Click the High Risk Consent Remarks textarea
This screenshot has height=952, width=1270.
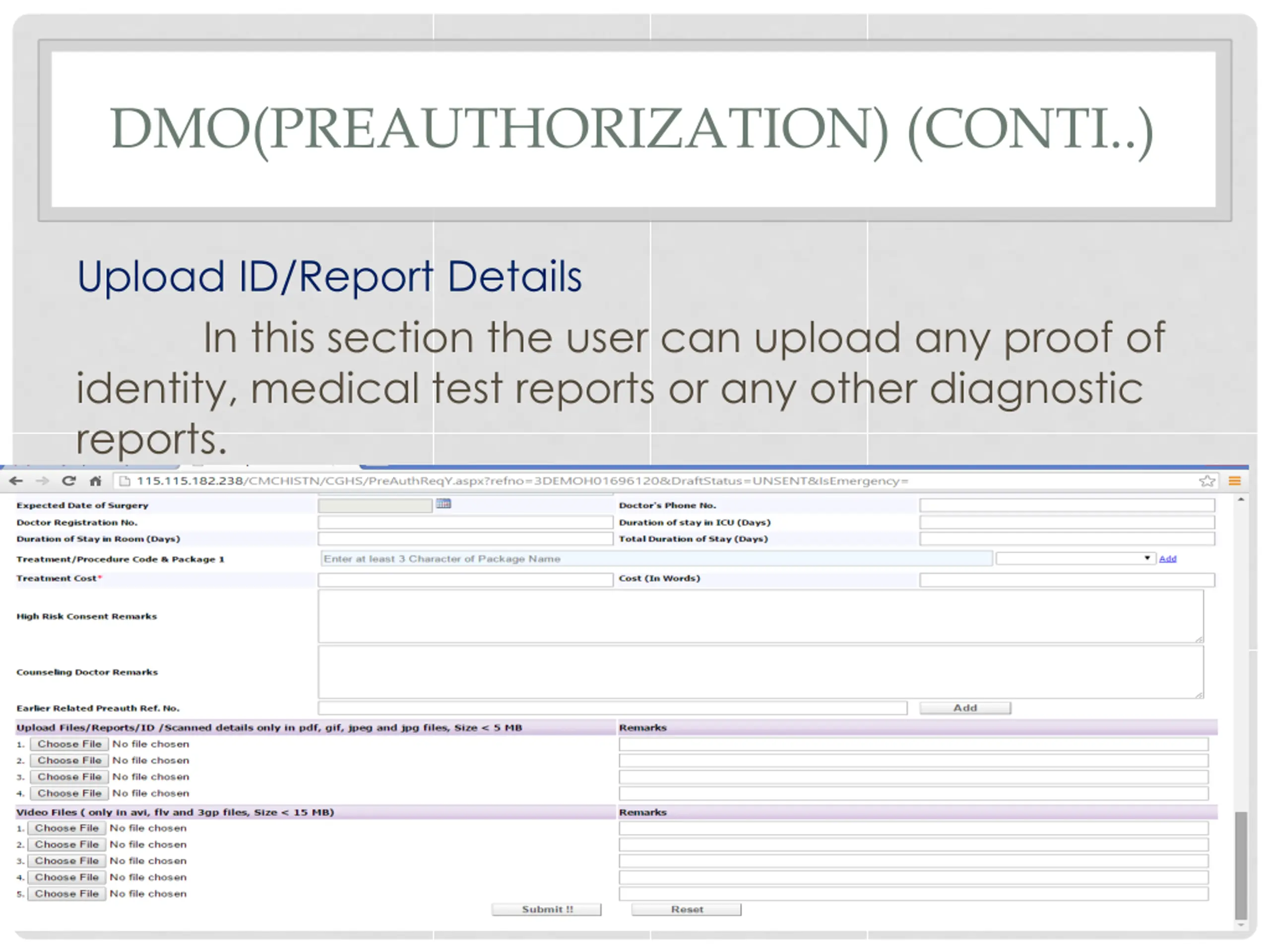(761, 616)
